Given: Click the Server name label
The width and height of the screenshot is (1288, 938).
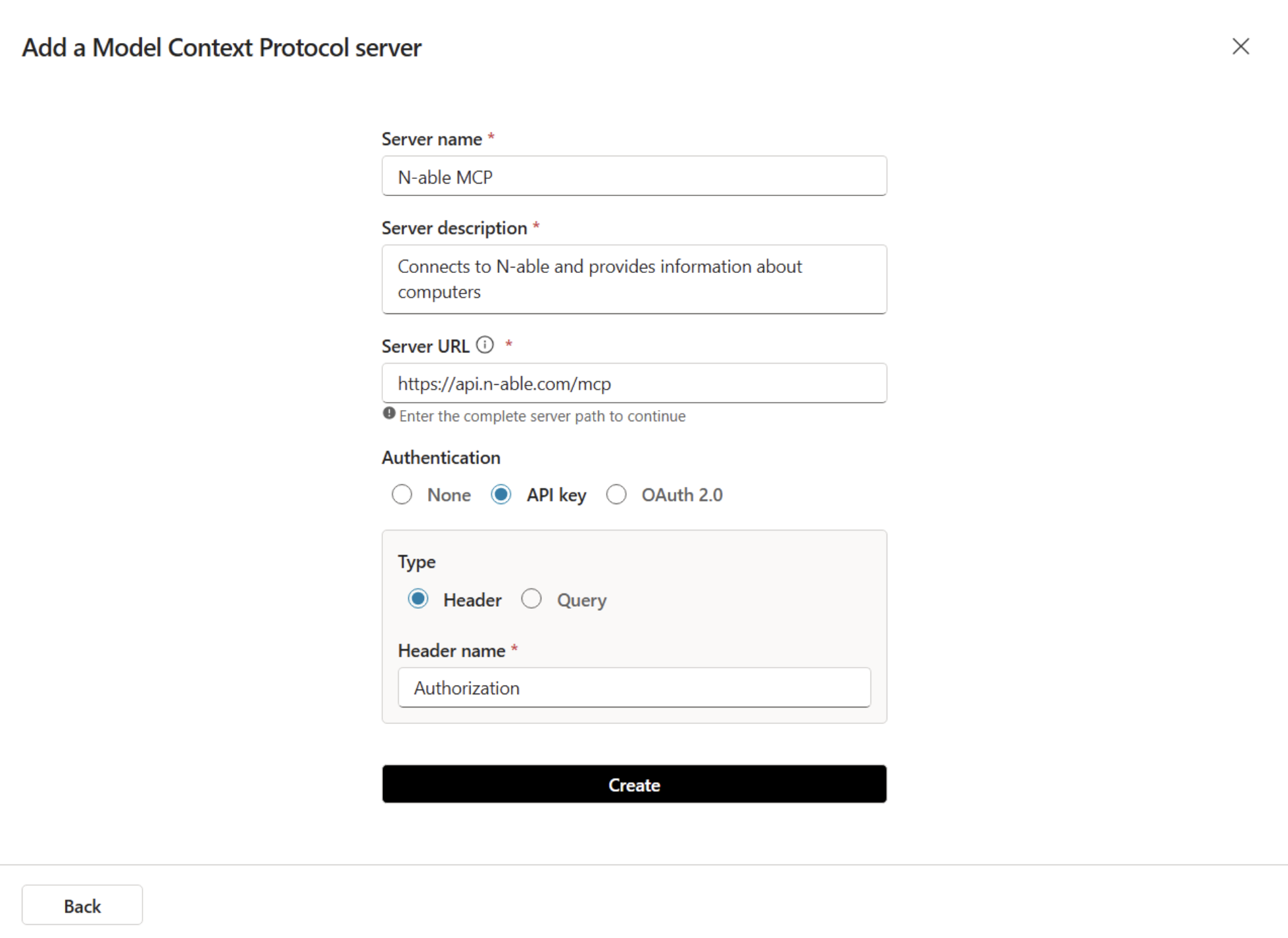Looking at the screenshot, I should pos(431,139).
